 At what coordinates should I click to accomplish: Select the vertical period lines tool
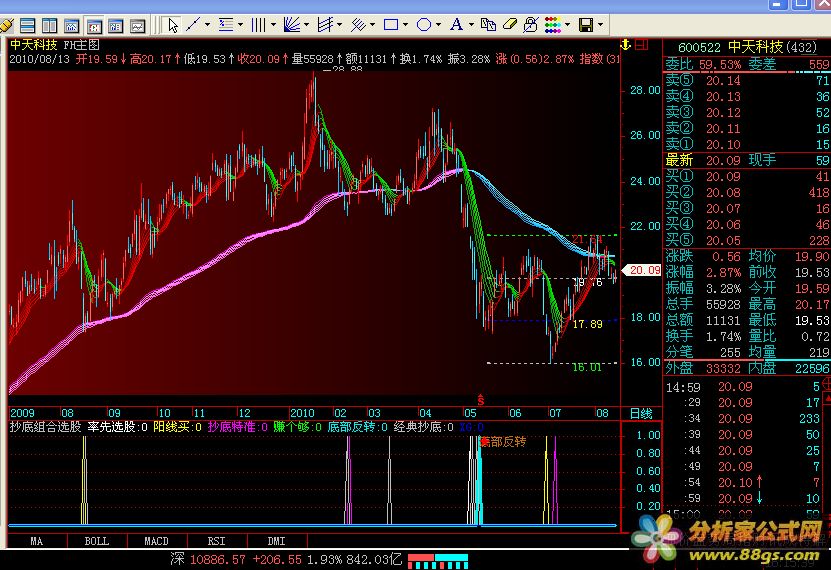tap(259, 25)
